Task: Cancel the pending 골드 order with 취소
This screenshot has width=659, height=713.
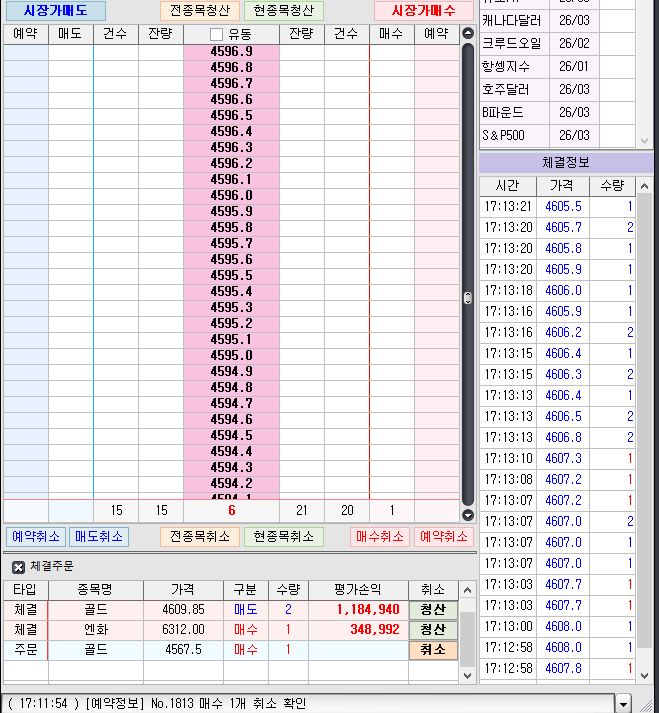Action: pyautogui.click(x=432, y=649)
